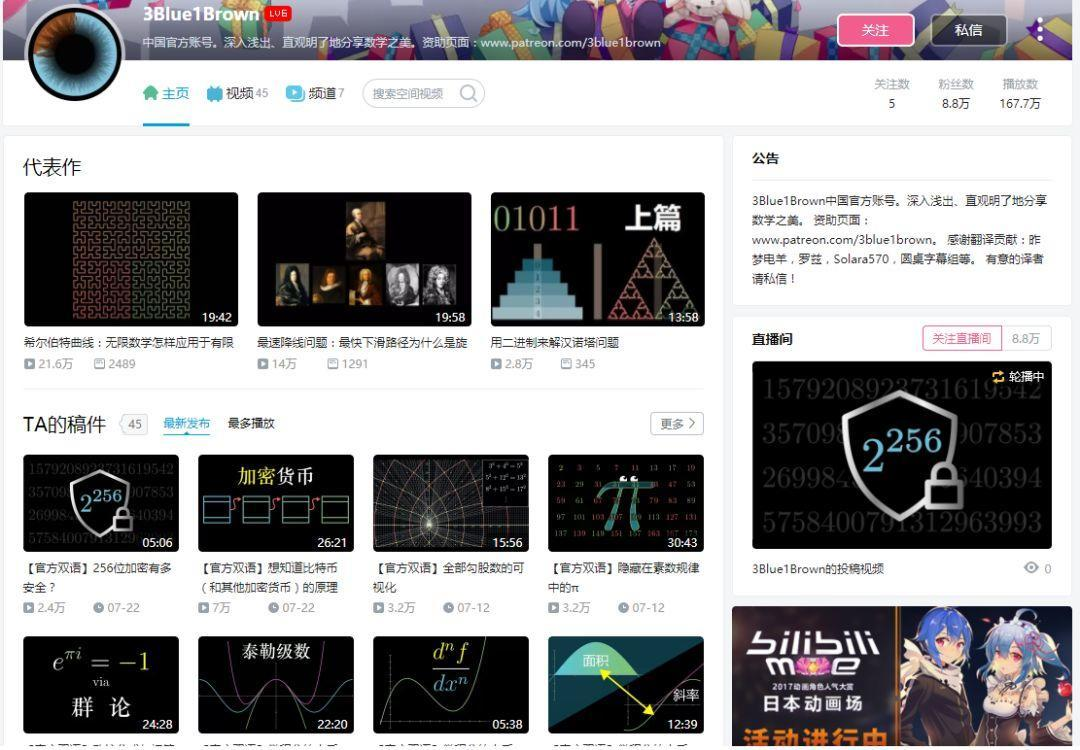This screenshot has width=1080, height=750.
Task: Click the eye viewer icon in 直播间
Action: tap(1031, 567)
